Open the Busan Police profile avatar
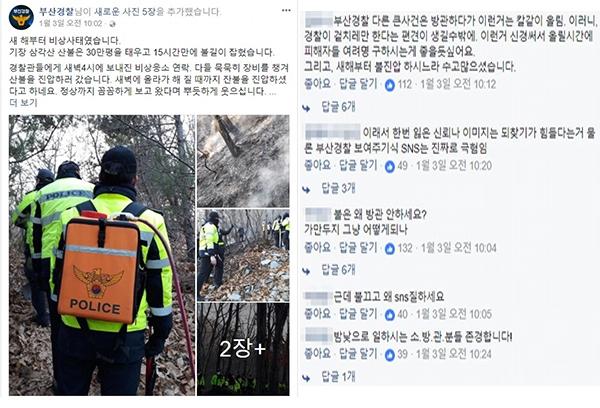Image resolution: width=600 pixels, height=408 pixels. click(x=21, y=17)
